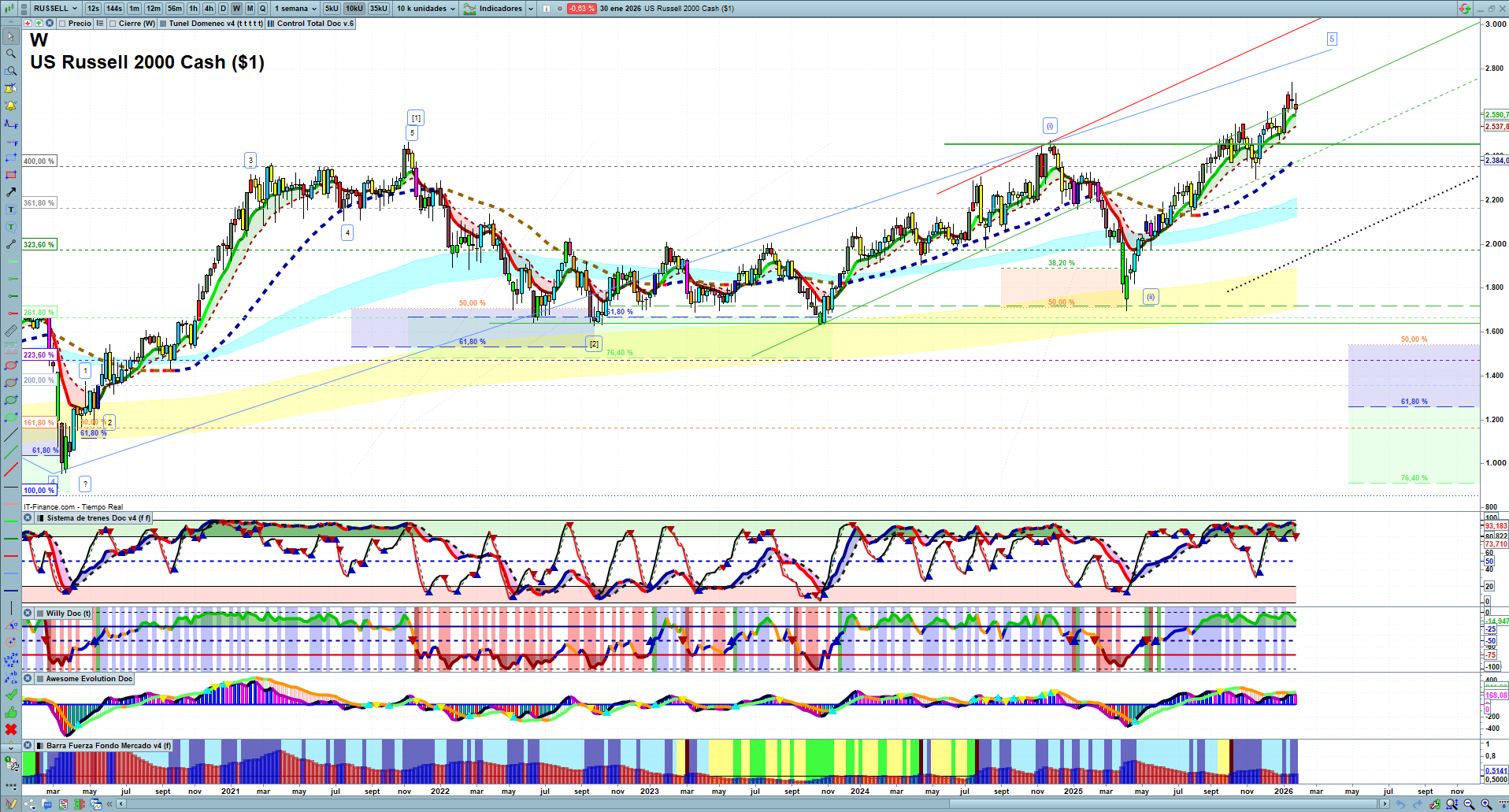Viewport: 1509px width, 812px height.
Task: Open the share icon in bottom bar
Action: click(x=30, y=804)
